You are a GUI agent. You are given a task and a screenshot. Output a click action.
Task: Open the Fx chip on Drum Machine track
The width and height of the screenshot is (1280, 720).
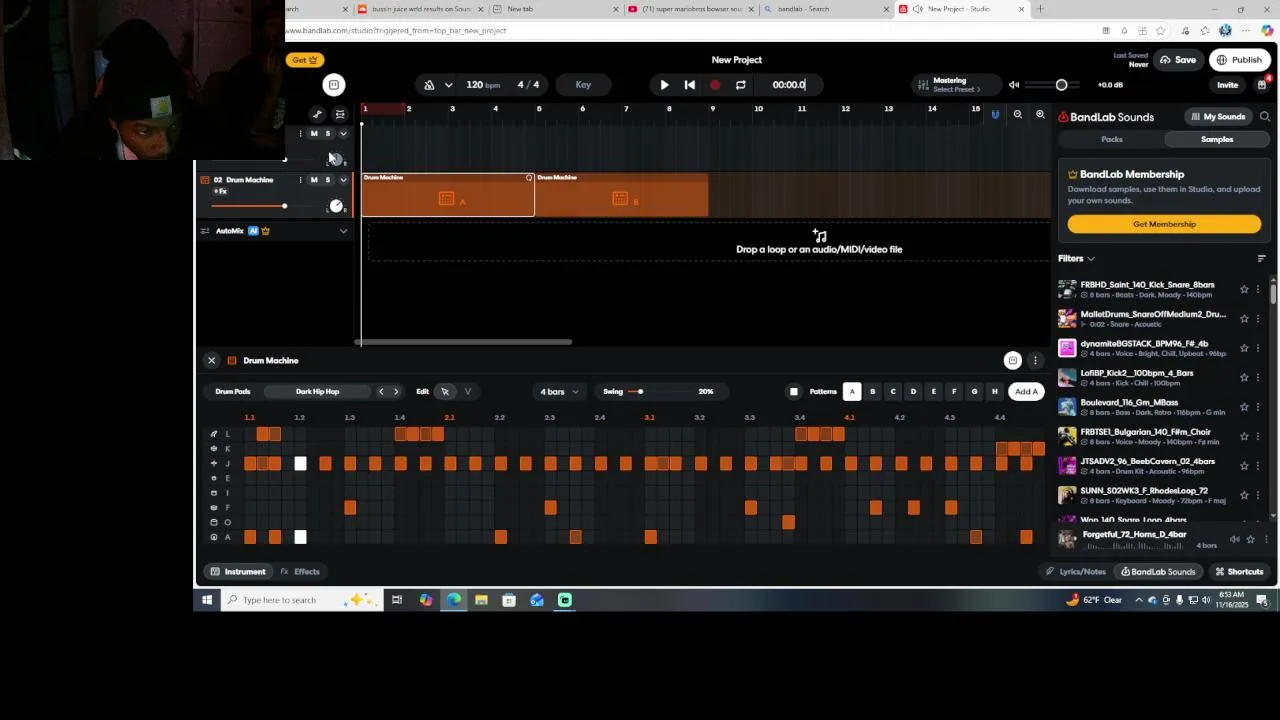[x=221, y=191]
